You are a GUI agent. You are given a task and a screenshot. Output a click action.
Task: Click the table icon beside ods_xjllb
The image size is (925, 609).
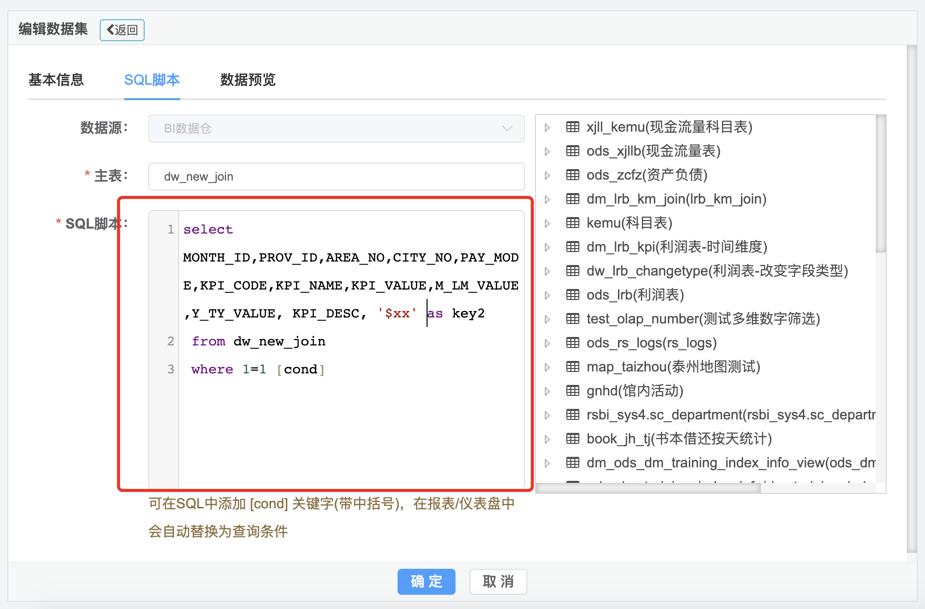573,151
